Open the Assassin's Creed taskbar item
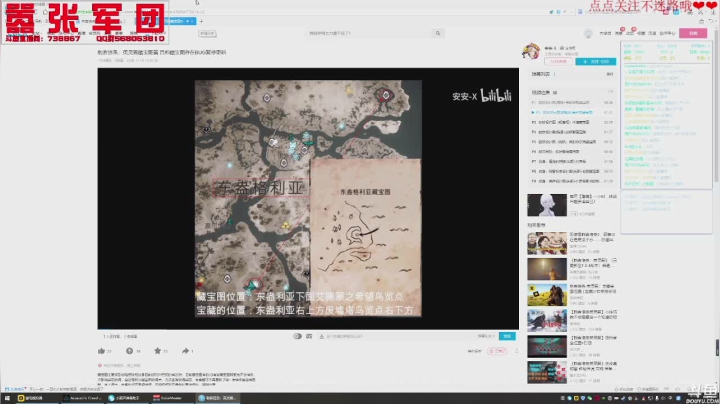720x404 pixels. click(82, 398)
